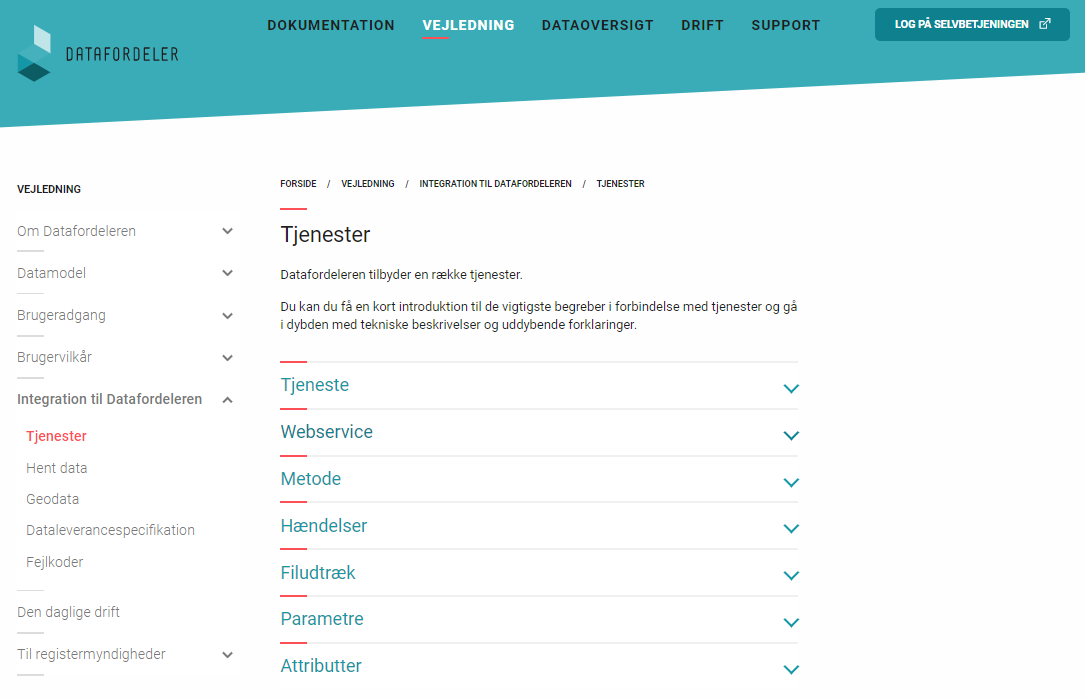Click Log på selvbetjeningen button
The height and width of the screenshot is (699, 1085).
(x=972, y=24)
